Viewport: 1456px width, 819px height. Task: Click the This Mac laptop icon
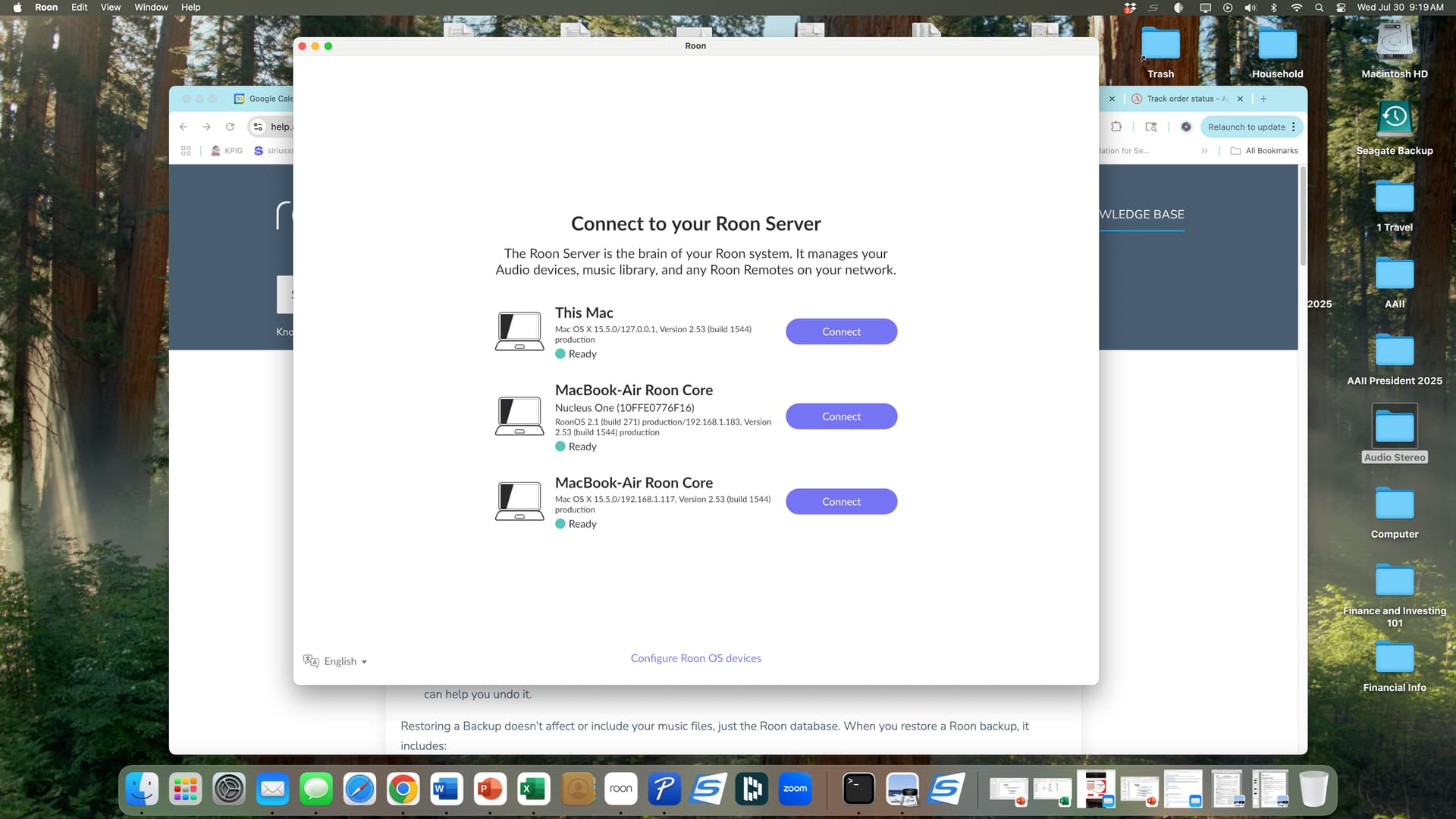[519, 331]
